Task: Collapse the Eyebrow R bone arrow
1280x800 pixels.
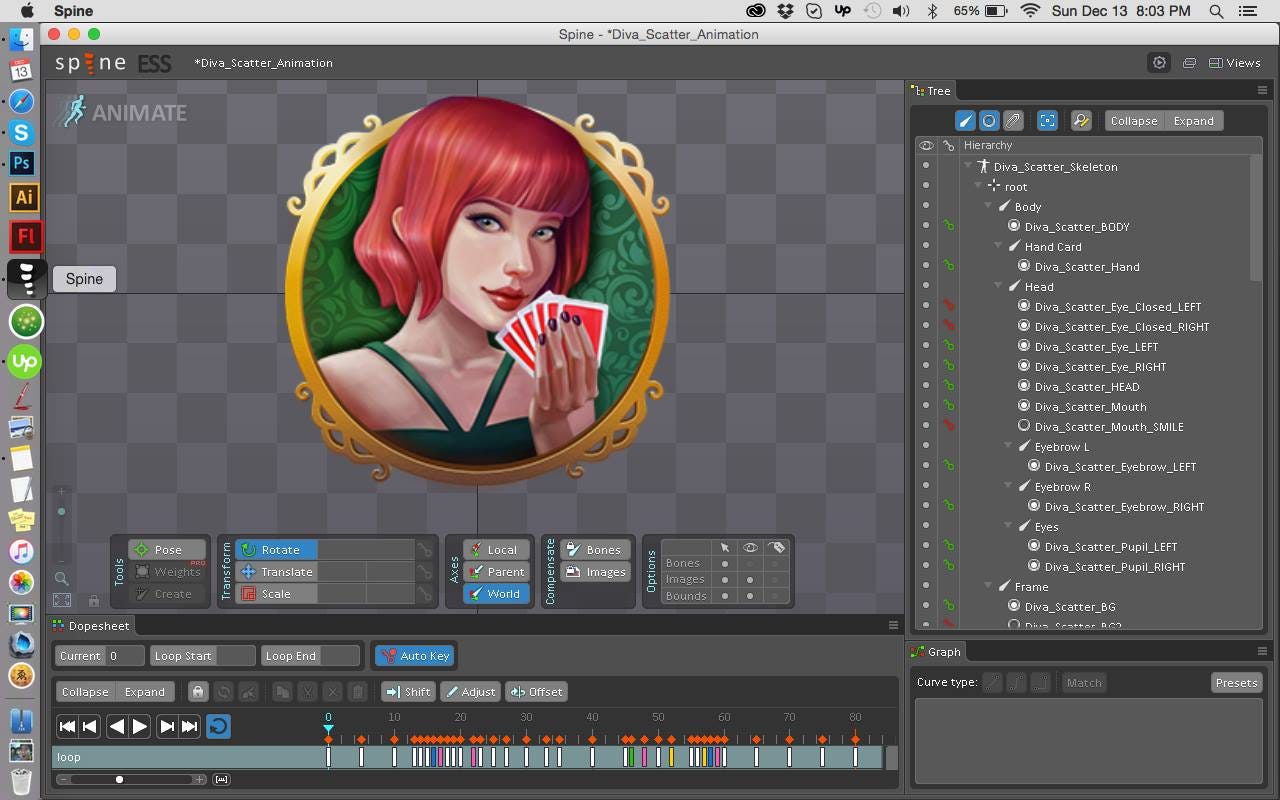Action: coord(1008,486)
